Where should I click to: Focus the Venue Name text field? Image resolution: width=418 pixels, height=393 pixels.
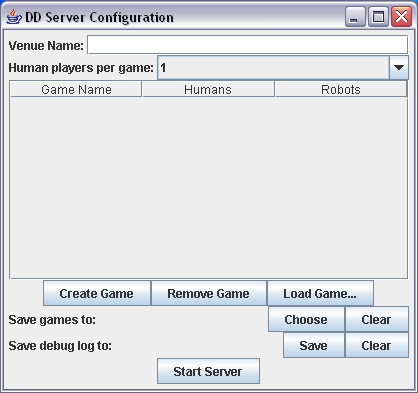(248, 45)
